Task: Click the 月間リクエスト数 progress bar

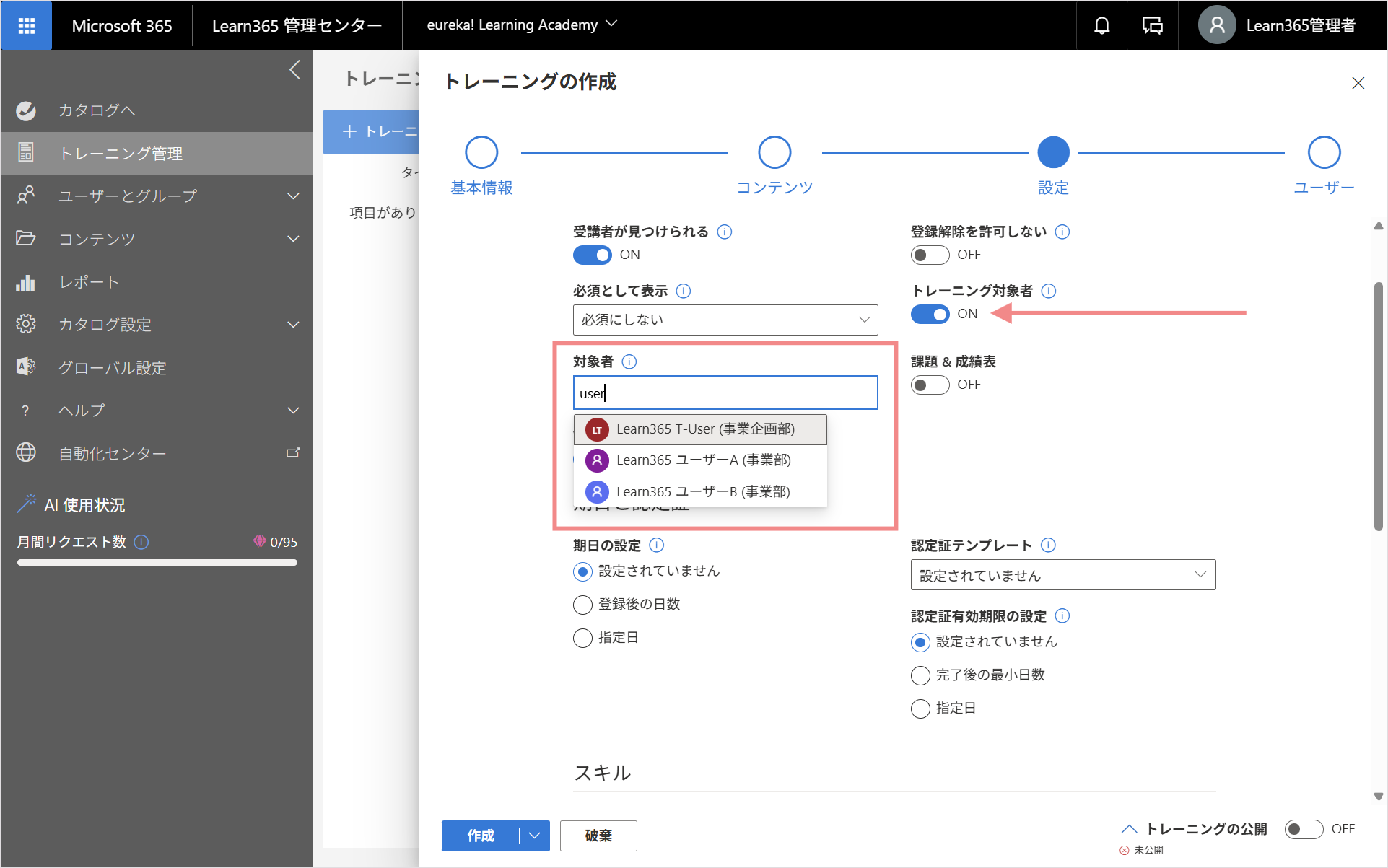Action: pos(157,563)
